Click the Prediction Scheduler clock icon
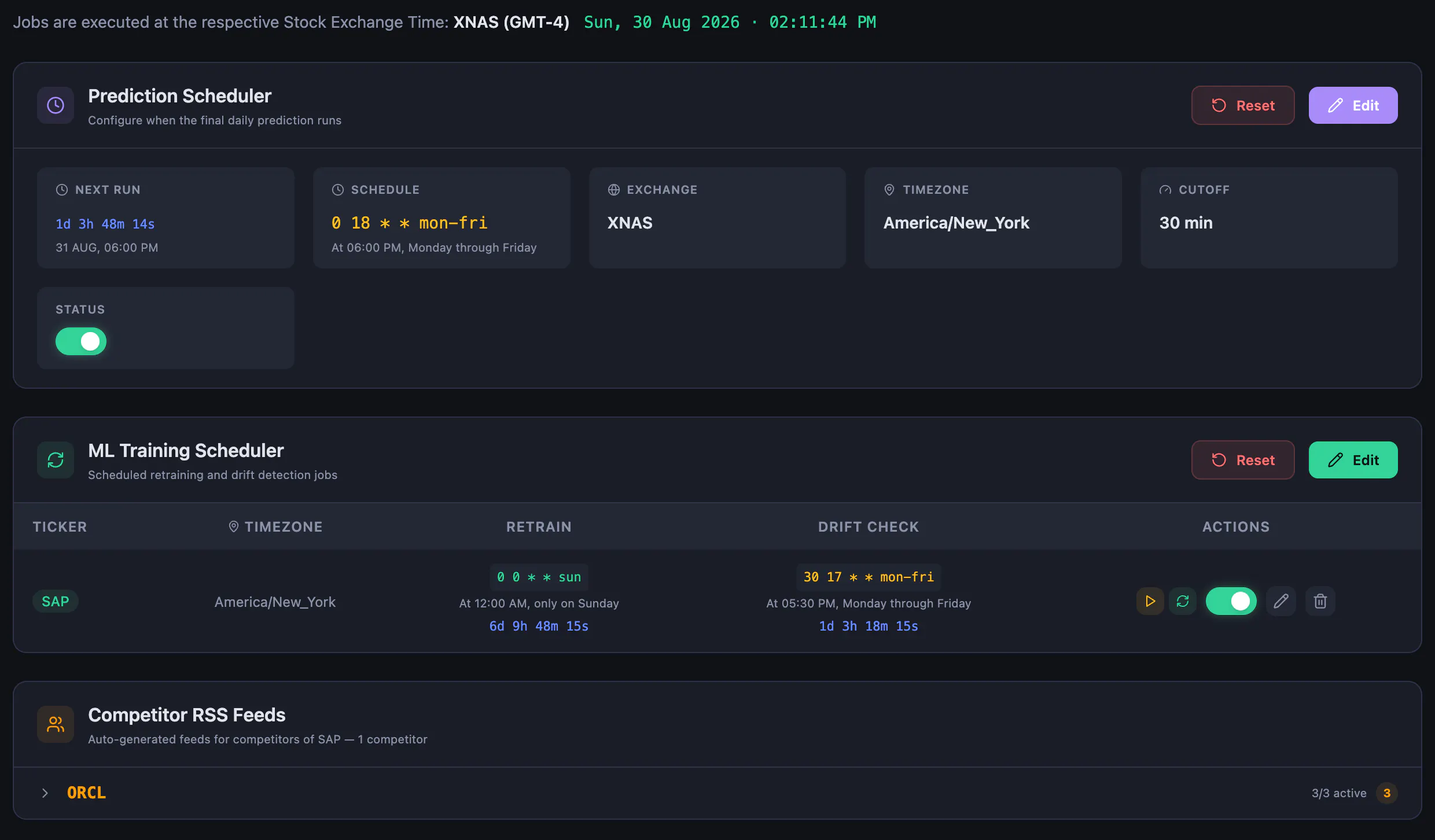Viewport: 1435px width, 840px height. click(56, 105)
